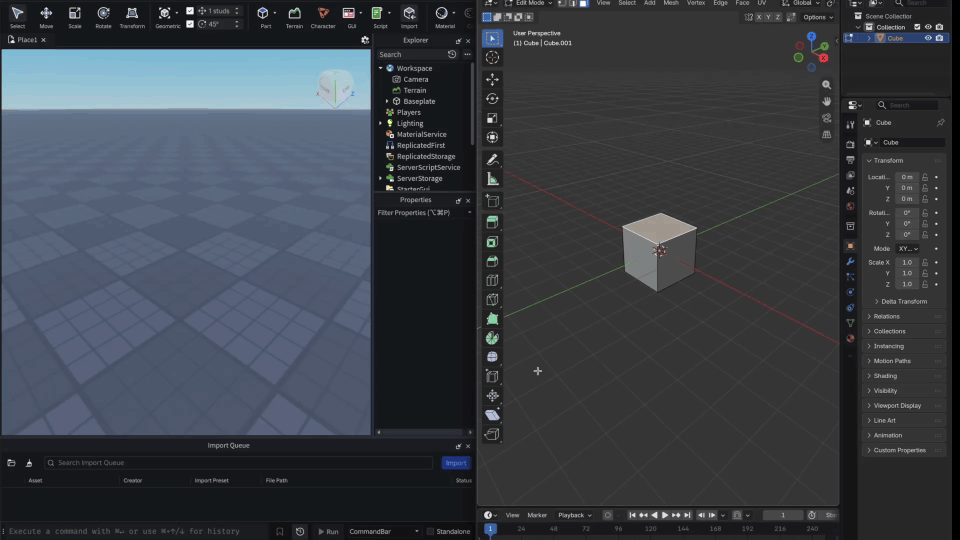Open the CommandBar dropdown
This screenshot has width=960, height=540.
click(384, 531)
